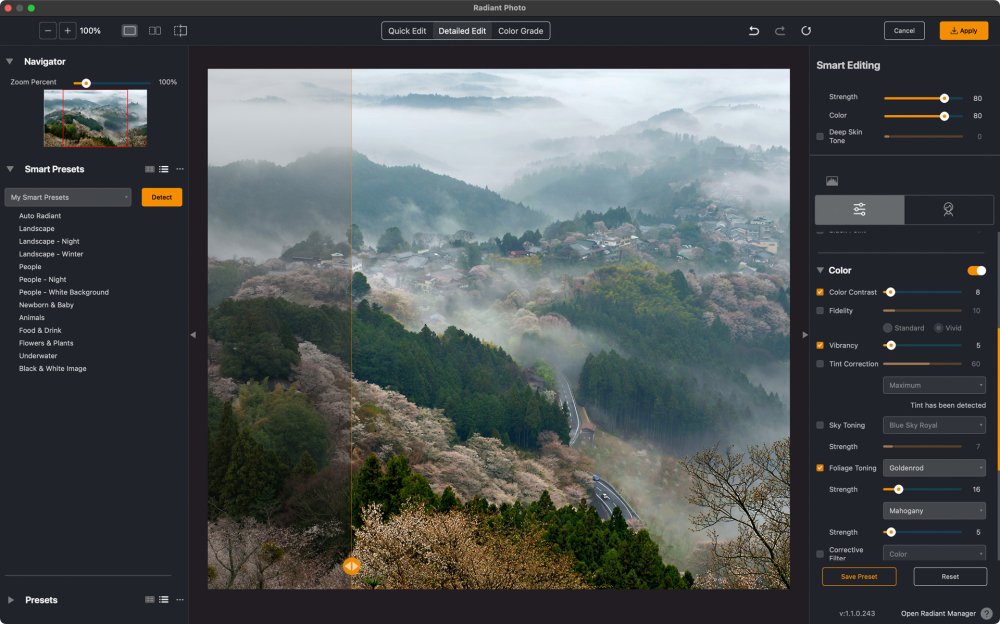The image size is (1000, 624).
Task: Open the Tint Correction Maximum dropdown
Action: (934, 385)
